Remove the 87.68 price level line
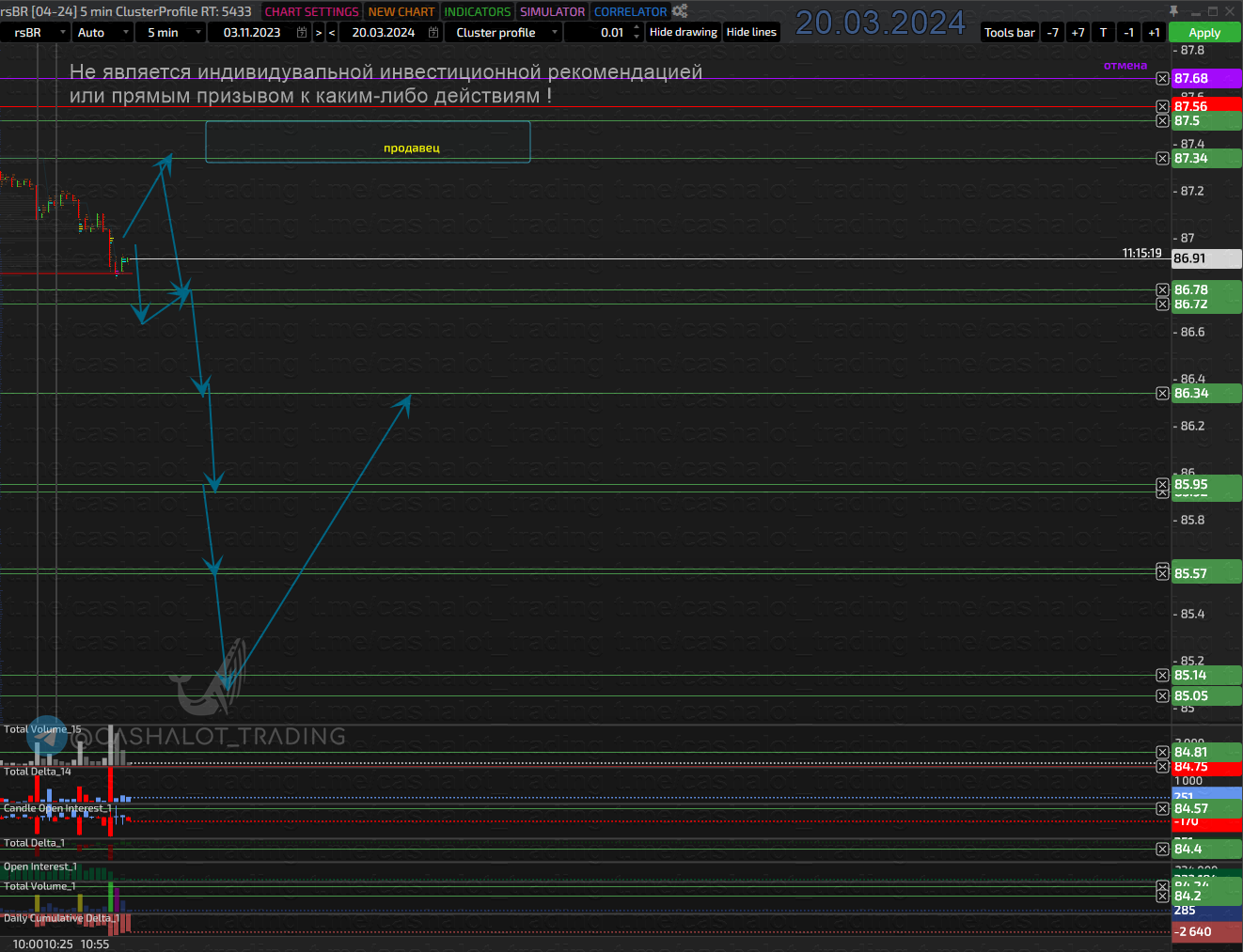This screenshot has height=952, width=1243. tap(1162, 79)
